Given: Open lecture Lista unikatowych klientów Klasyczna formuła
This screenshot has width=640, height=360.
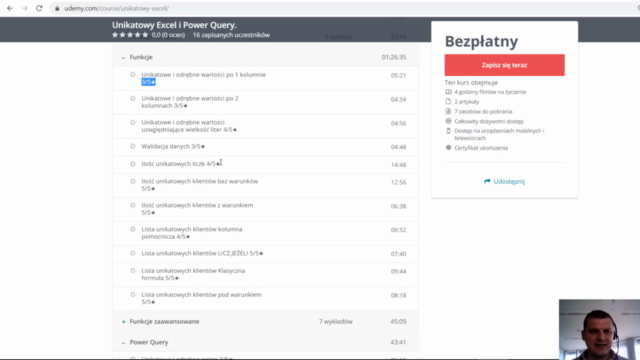Looking at the screenshot, I should coord(193,274).
